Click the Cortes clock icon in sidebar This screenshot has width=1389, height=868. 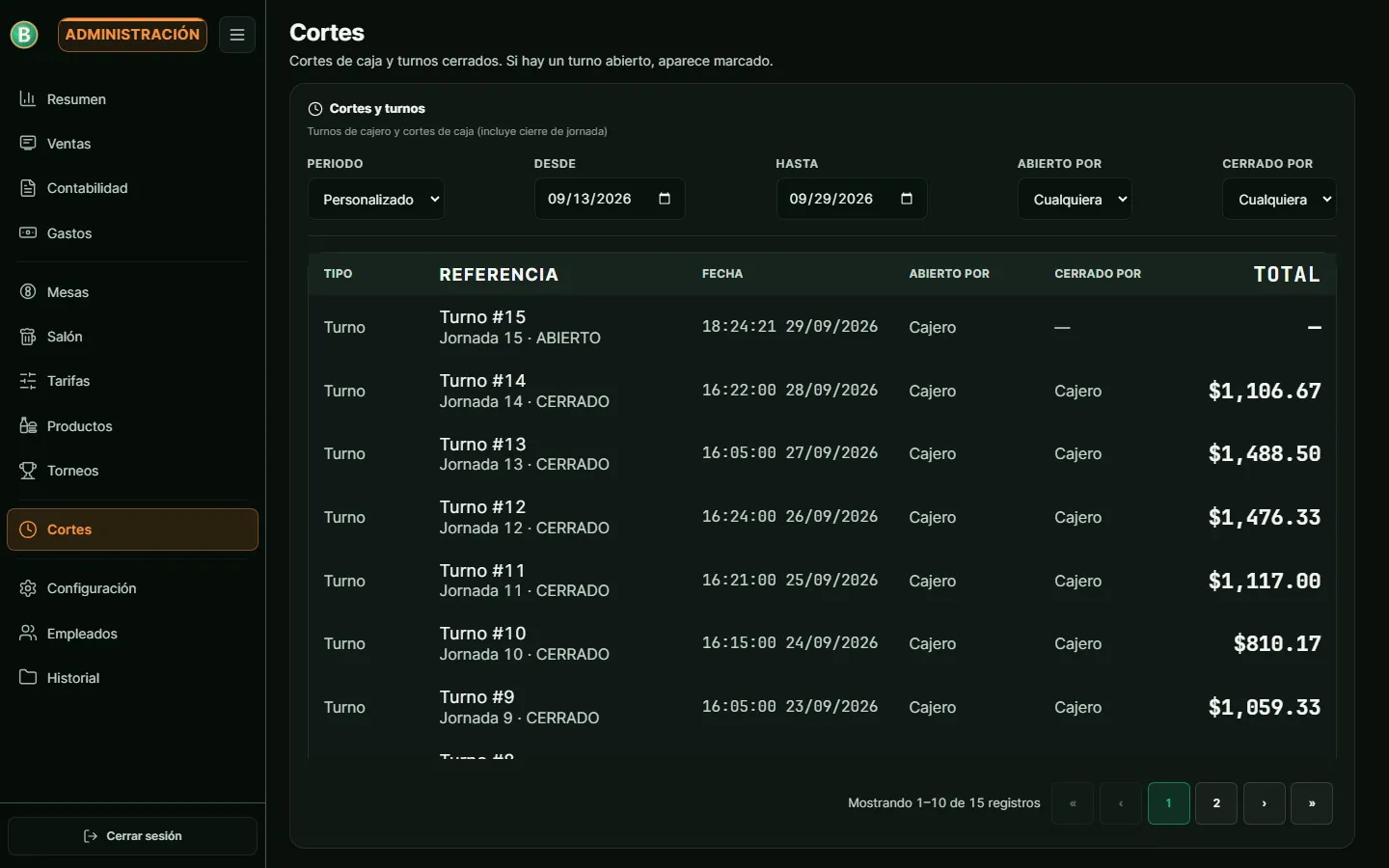pyautogui.click(x=28, y=529)
